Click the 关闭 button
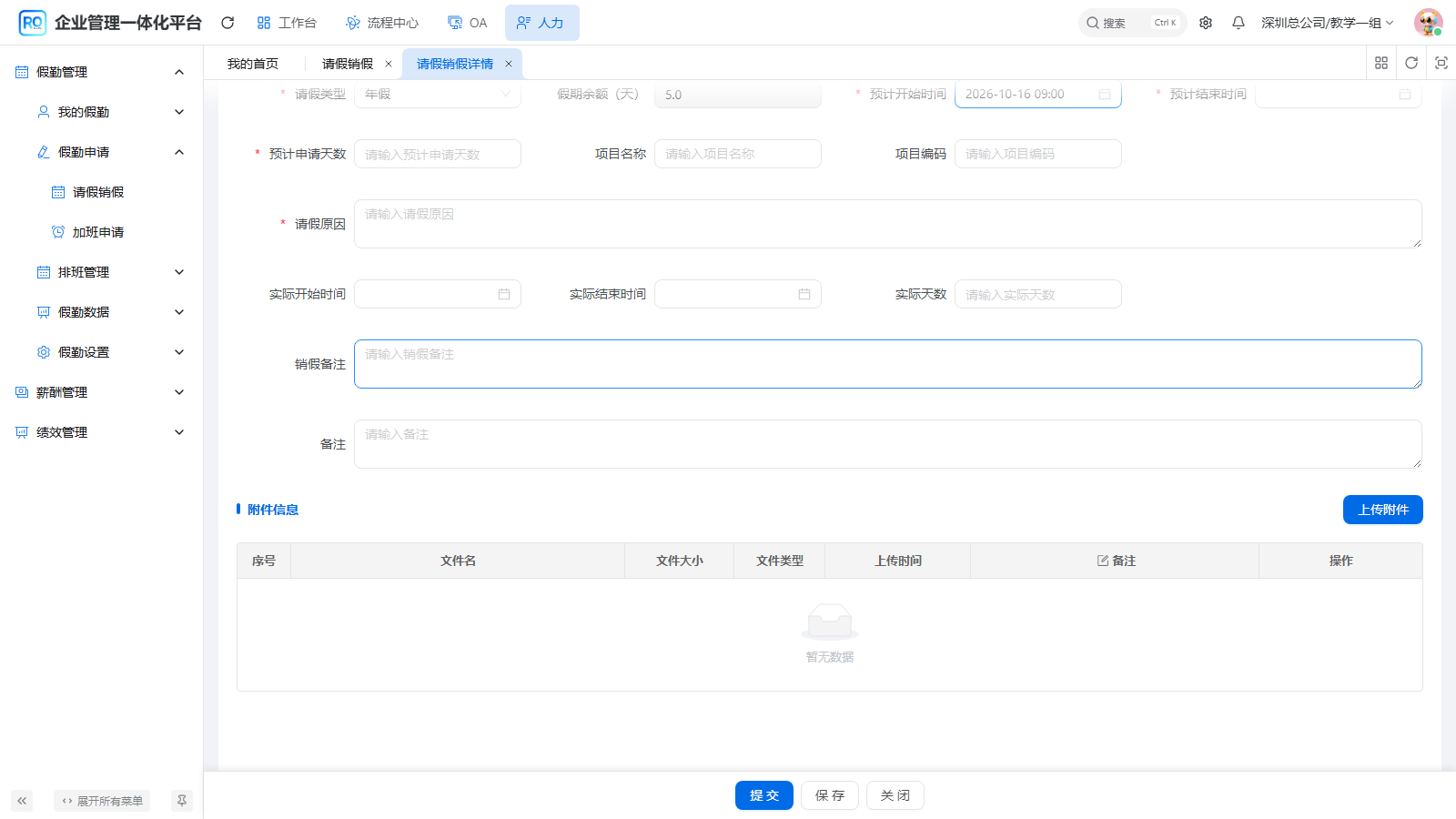Viewport: 1456px width, 819px height. point(895,795)
